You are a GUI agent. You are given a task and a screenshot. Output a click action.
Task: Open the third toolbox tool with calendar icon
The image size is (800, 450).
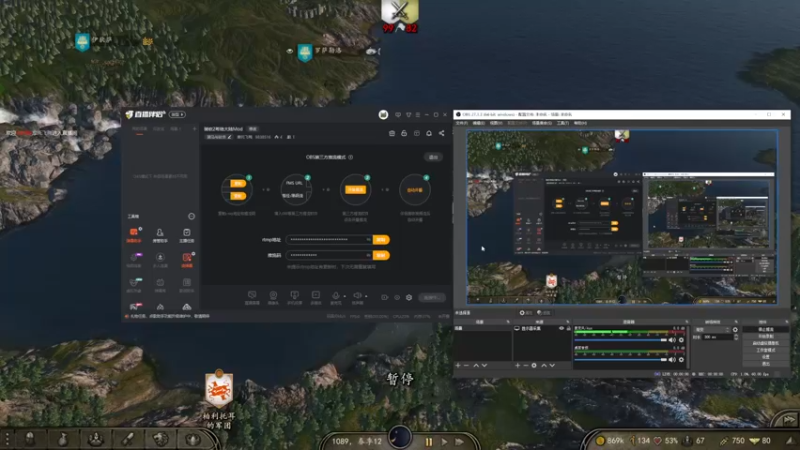tap(187, 235)
